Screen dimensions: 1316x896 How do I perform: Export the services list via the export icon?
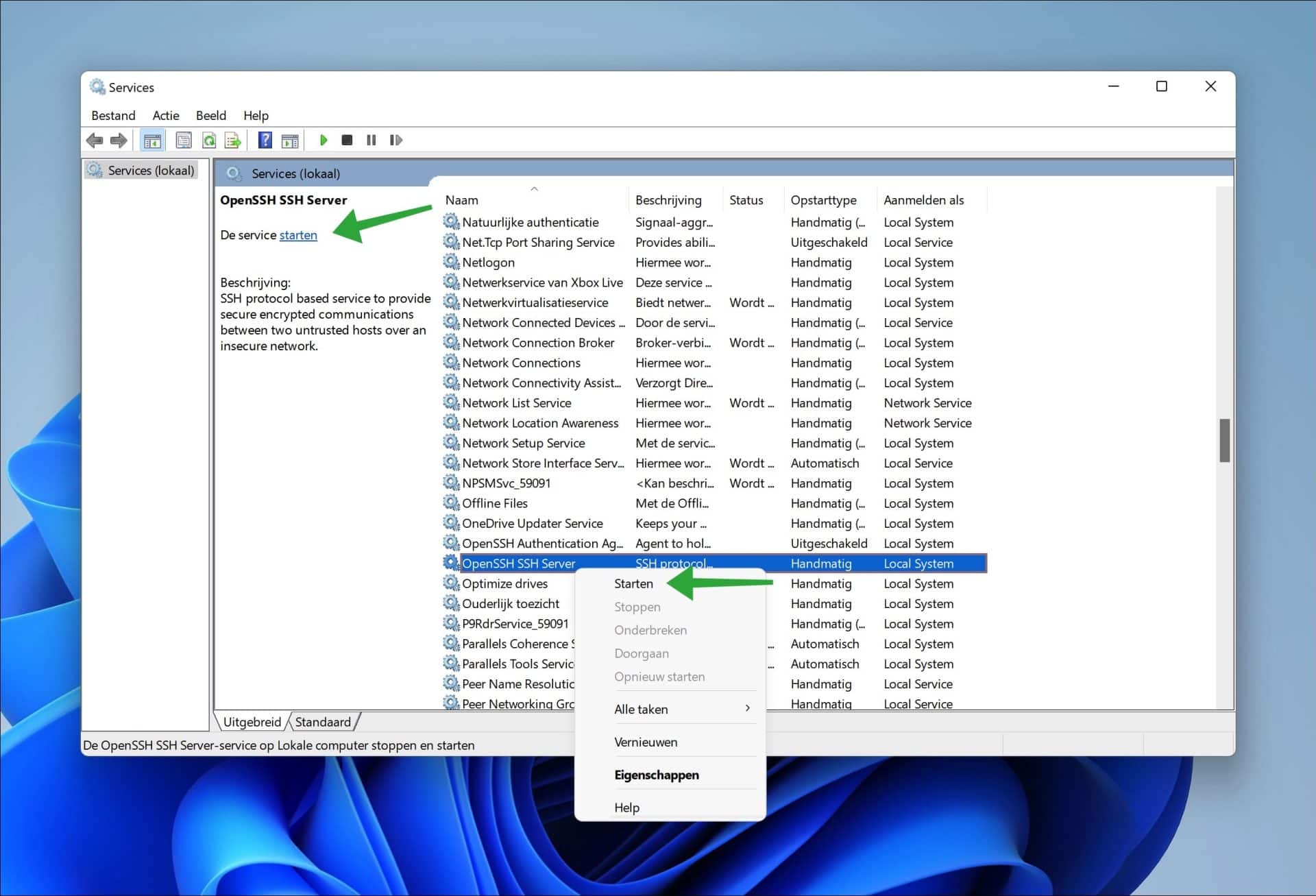coord(232,140)
